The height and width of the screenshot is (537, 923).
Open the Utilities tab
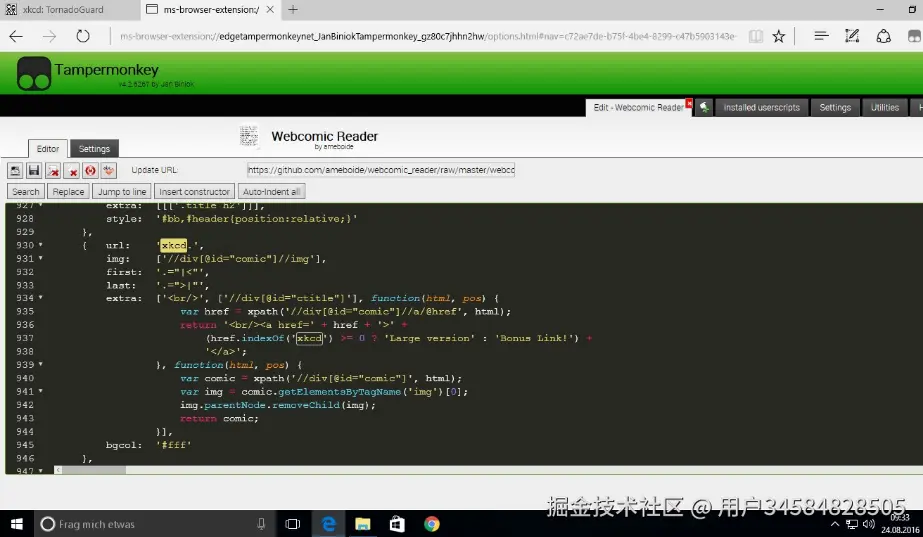click(884, 108)
